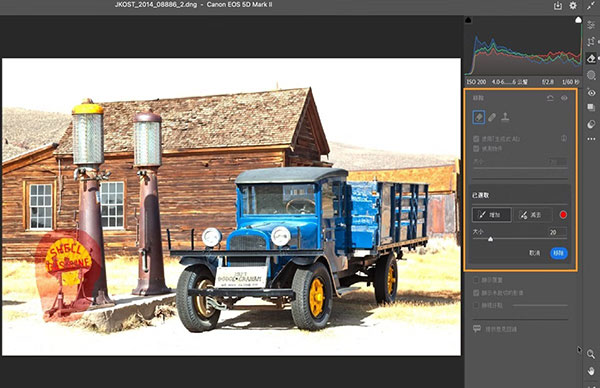Open Camera Raw preferences via the gear icon

573,5
